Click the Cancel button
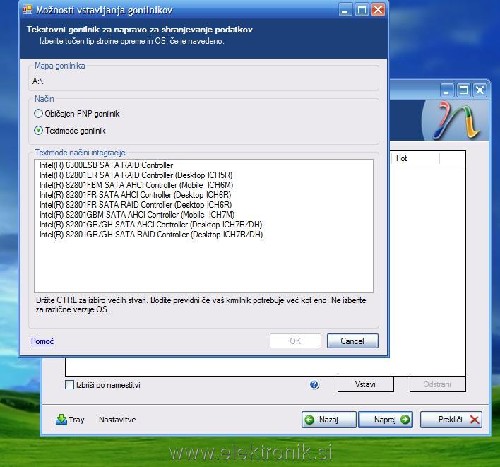The height and width of the screenshot is (467, 500). (x=353, y=341)
